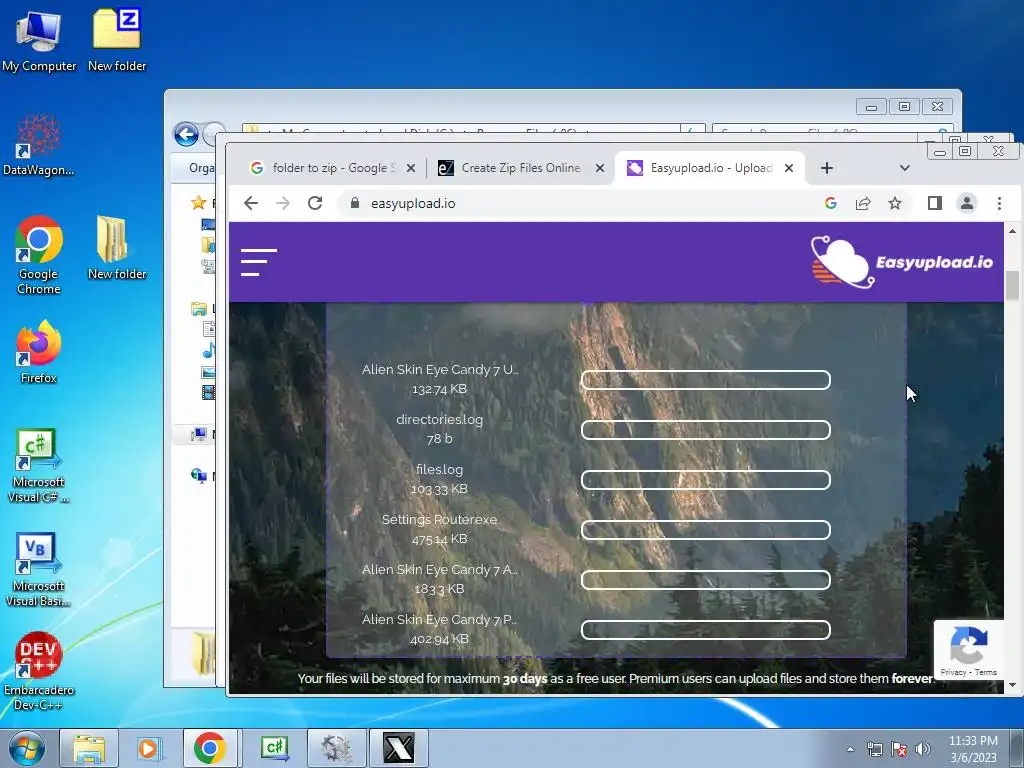Open the Google Chrome desktop shortcut
This screenshot has width=1024, height=768.
pos(39,255)
